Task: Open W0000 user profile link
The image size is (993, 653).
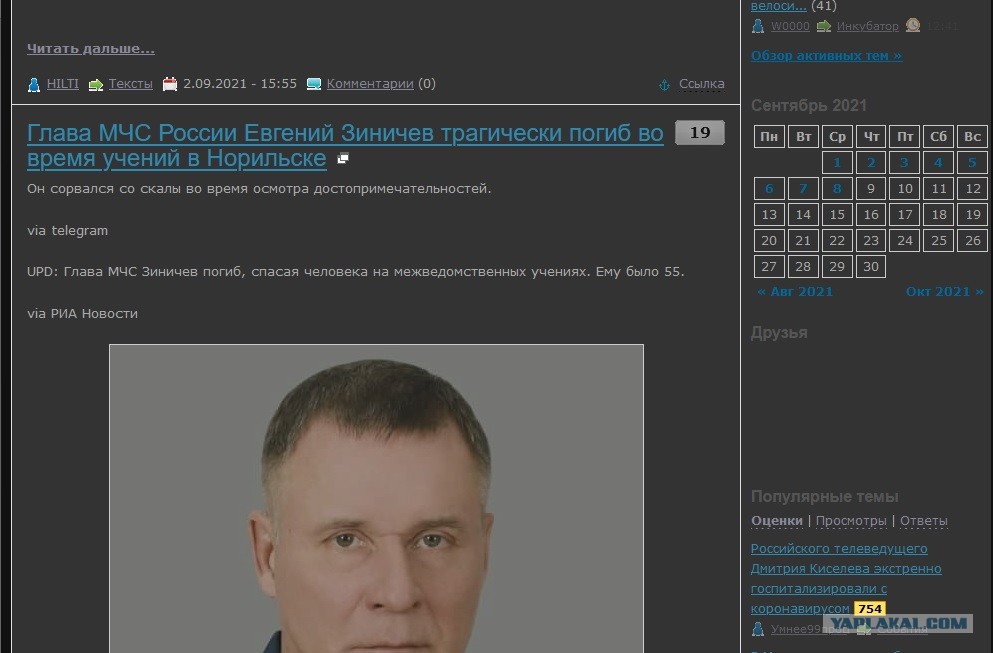Action: tap(790, 26)
